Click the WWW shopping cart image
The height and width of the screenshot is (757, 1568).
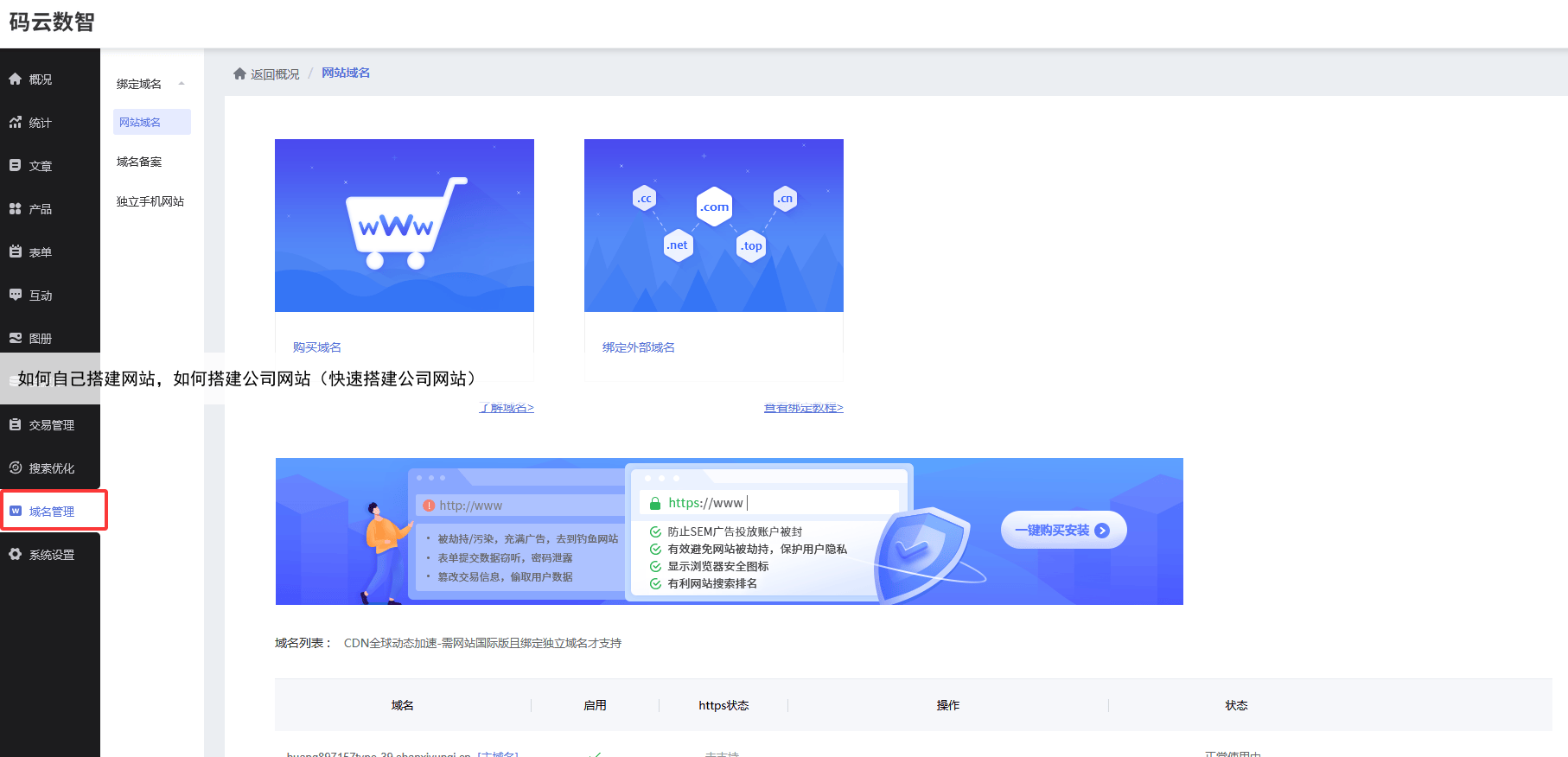pyautogui.click(x=405, y=226)
